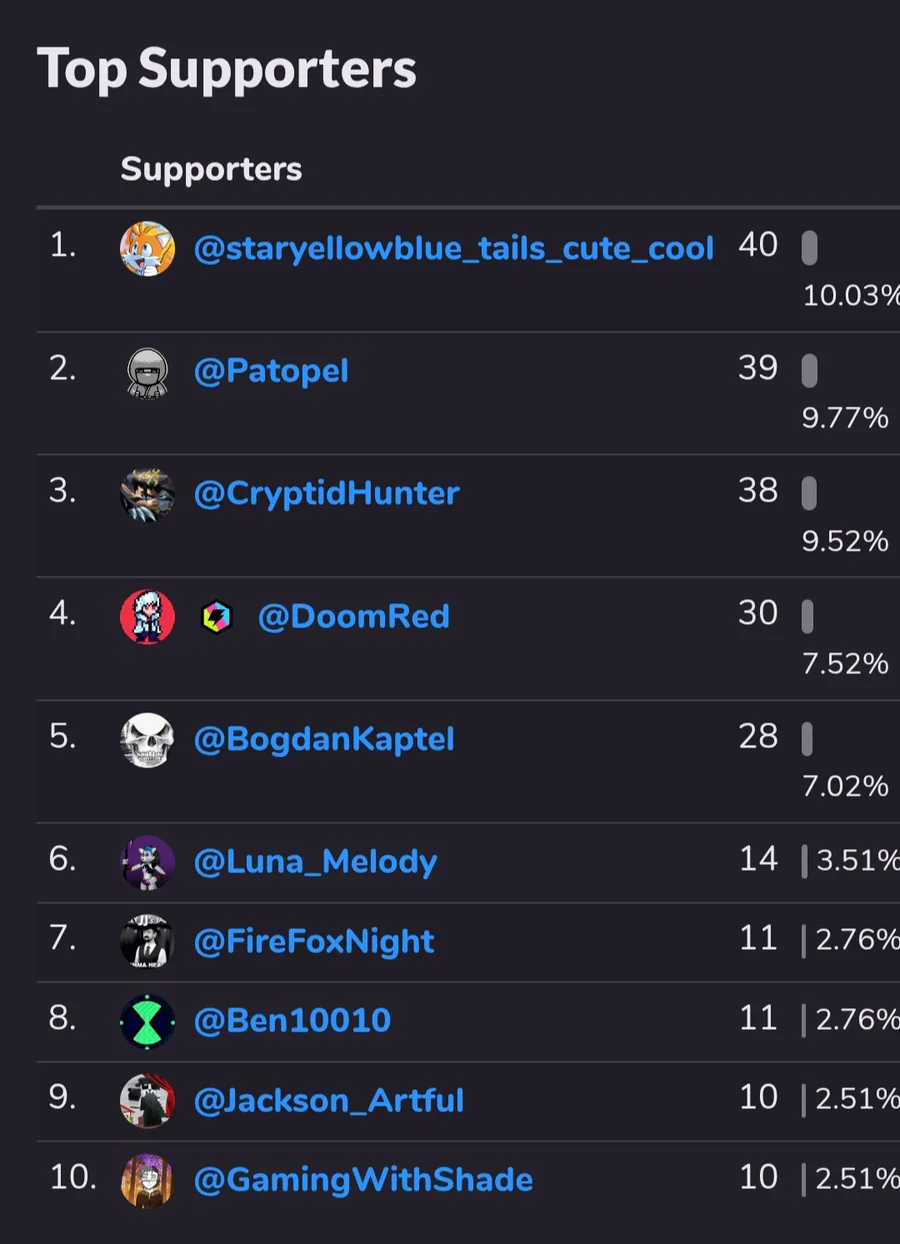The width and height of the screenshot is (900, 1244).
Task: Visit @CryptidHunter's profile
Action: coord(326,494)
